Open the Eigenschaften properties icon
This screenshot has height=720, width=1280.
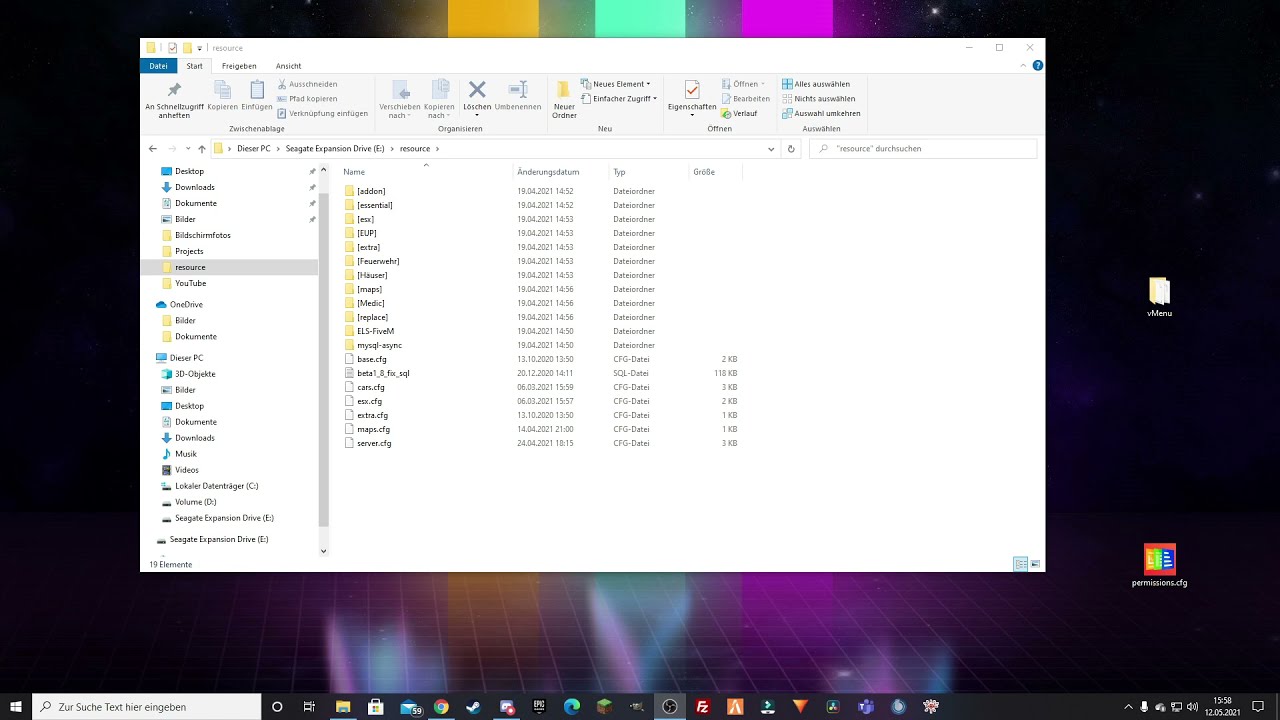tap(692, 90)
